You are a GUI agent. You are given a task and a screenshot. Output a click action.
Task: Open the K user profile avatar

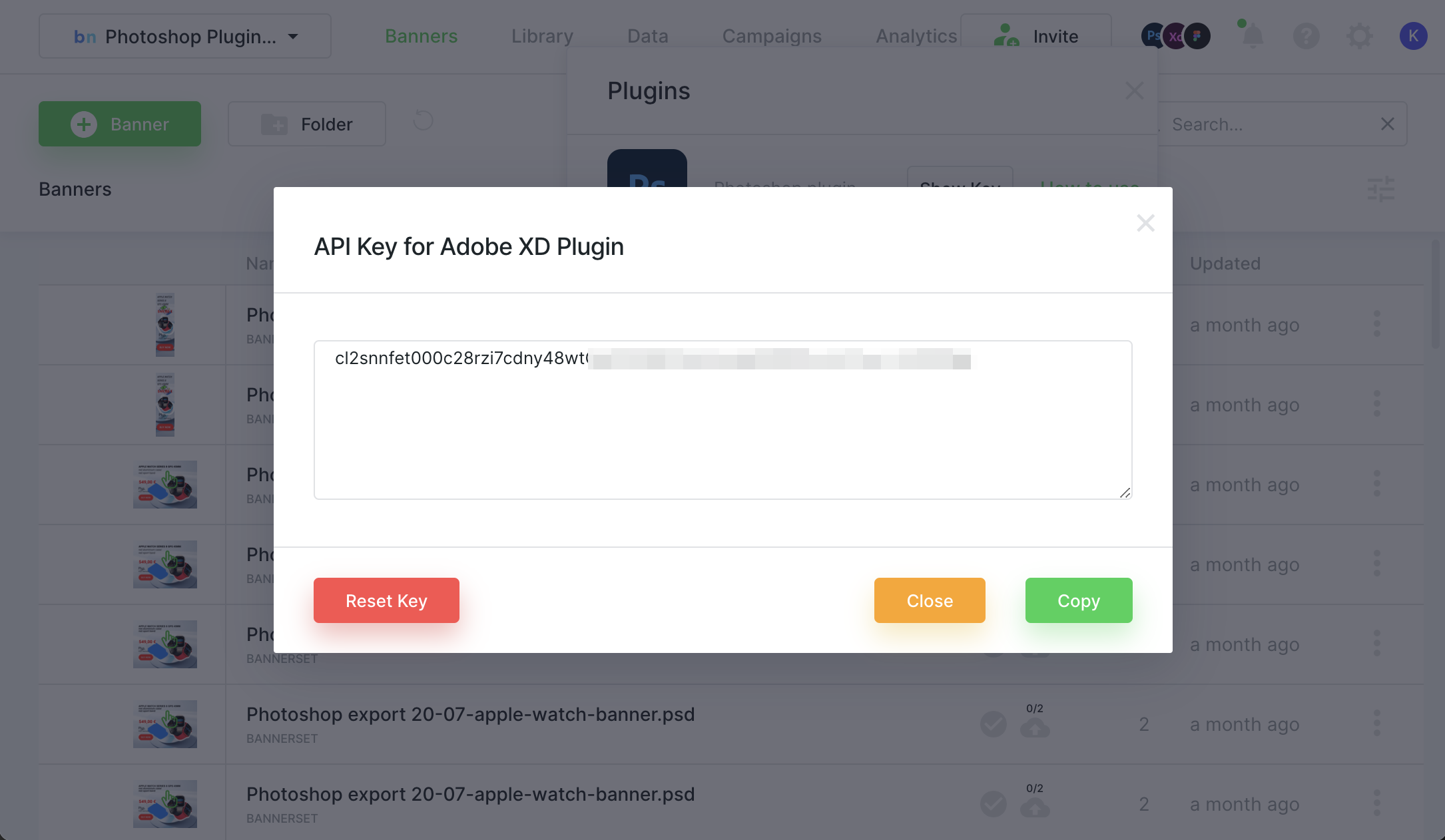point(1413,36)
